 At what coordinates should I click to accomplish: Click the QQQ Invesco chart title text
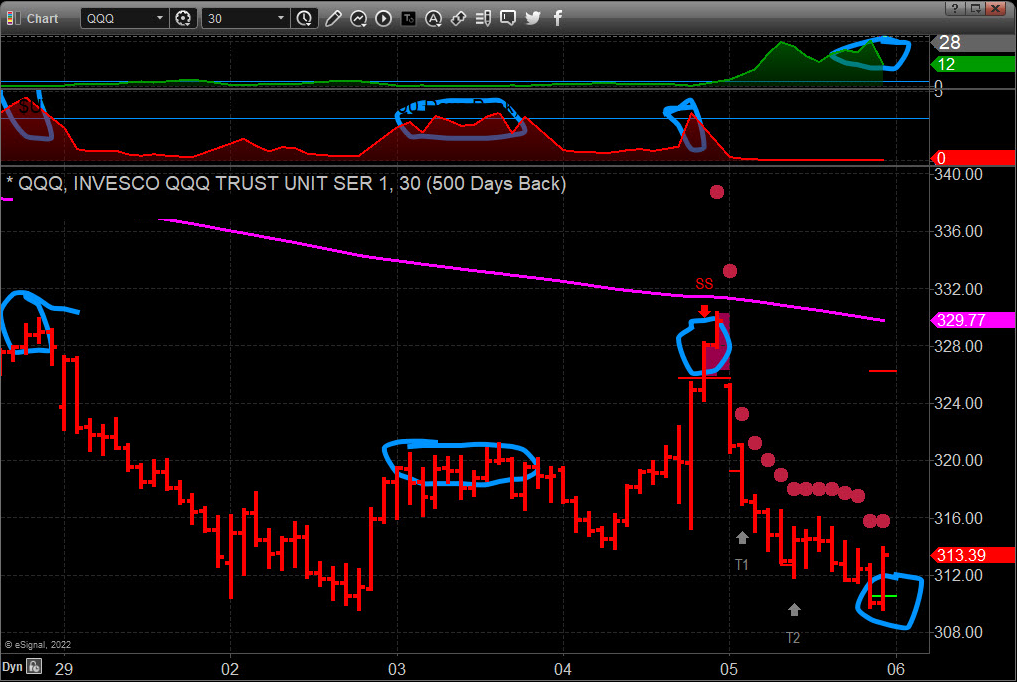pyautogui.click(x=286, y=183)
